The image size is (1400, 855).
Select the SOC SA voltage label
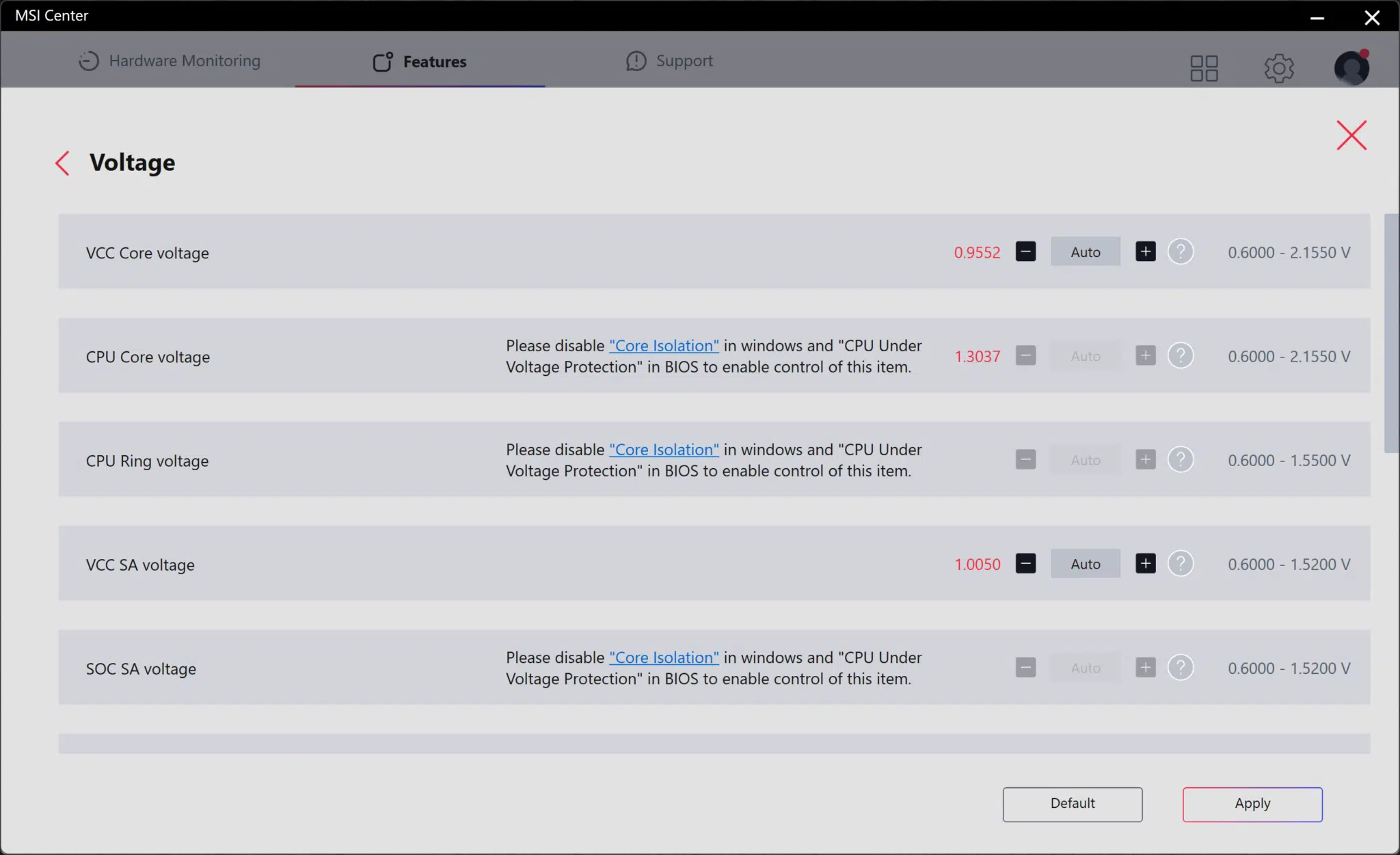[141, 669]
